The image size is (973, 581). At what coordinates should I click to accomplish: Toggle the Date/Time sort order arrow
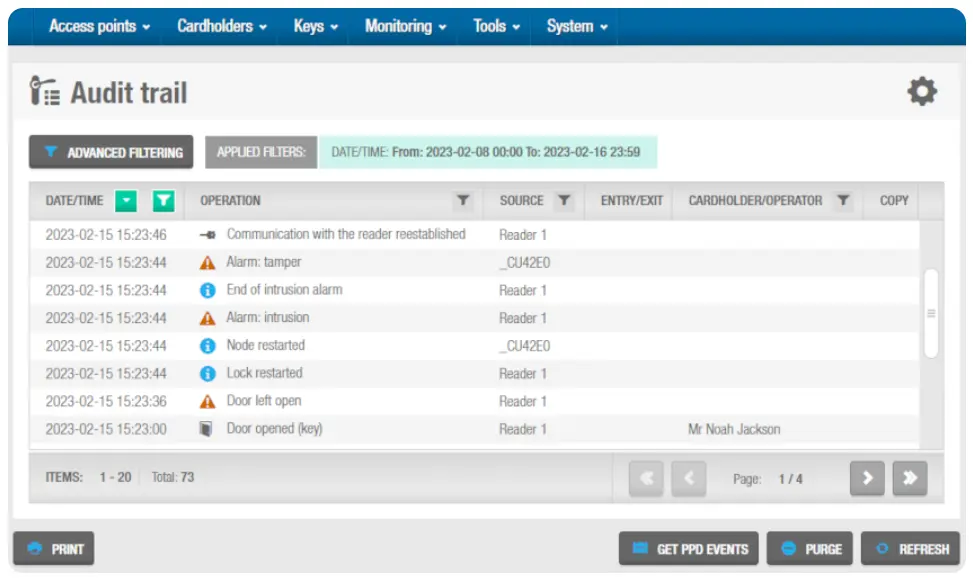[125, 201]
